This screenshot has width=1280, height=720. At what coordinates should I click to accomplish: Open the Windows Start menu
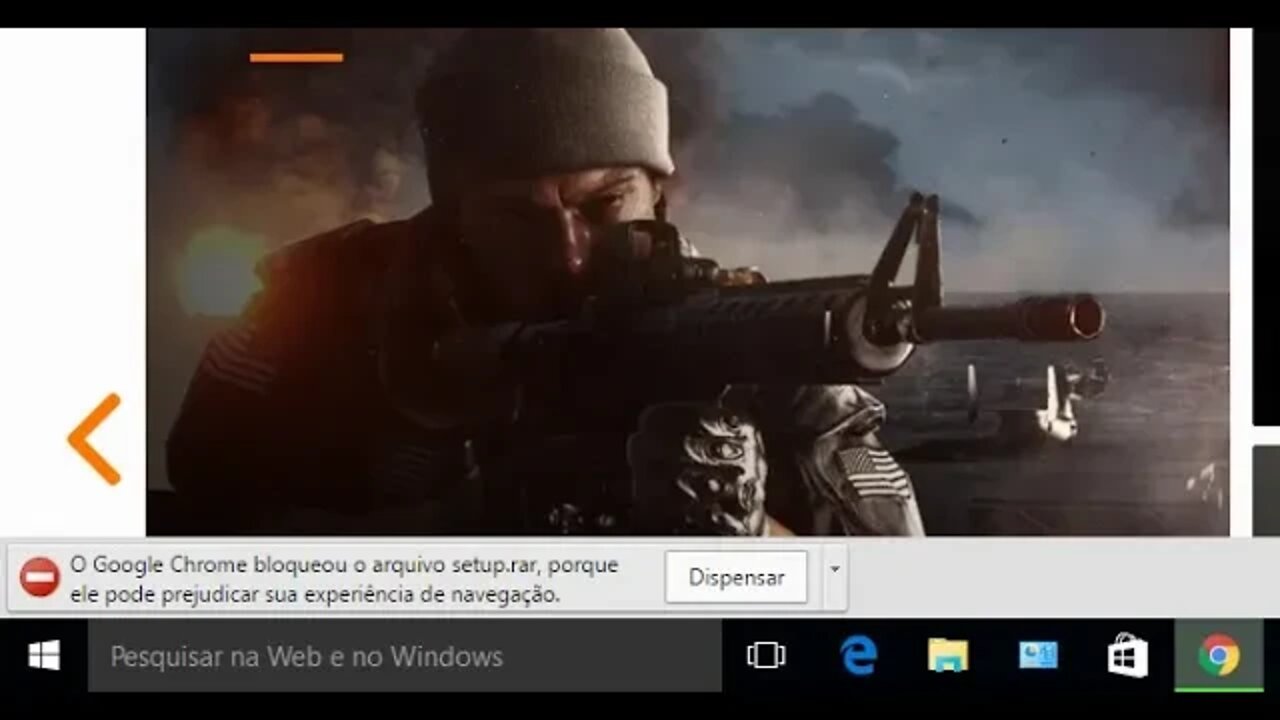(x=44, y=656)
